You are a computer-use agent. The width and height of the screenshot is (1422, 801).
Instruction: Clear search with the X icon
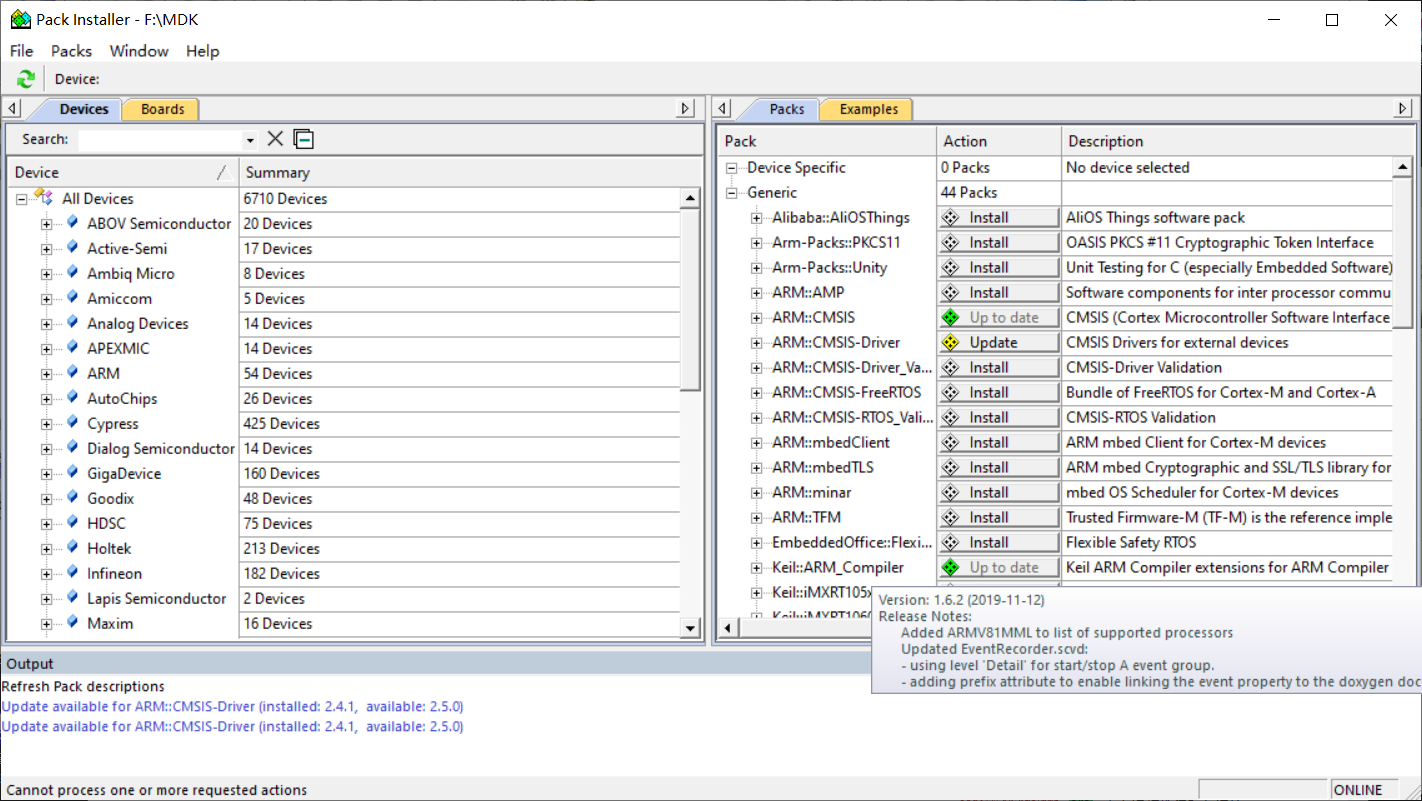[x=275, y=139]
